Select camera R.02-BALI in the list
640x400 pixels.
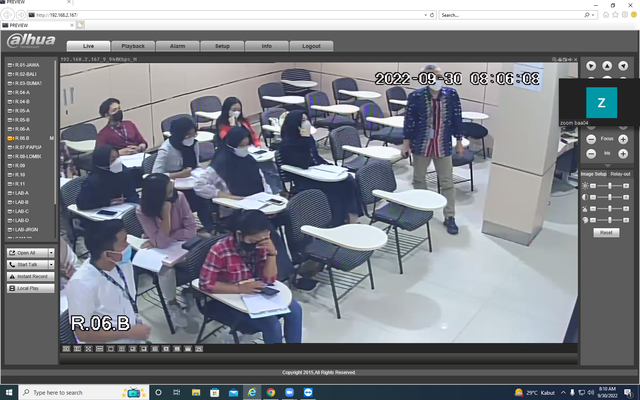(x=22, y=74)
